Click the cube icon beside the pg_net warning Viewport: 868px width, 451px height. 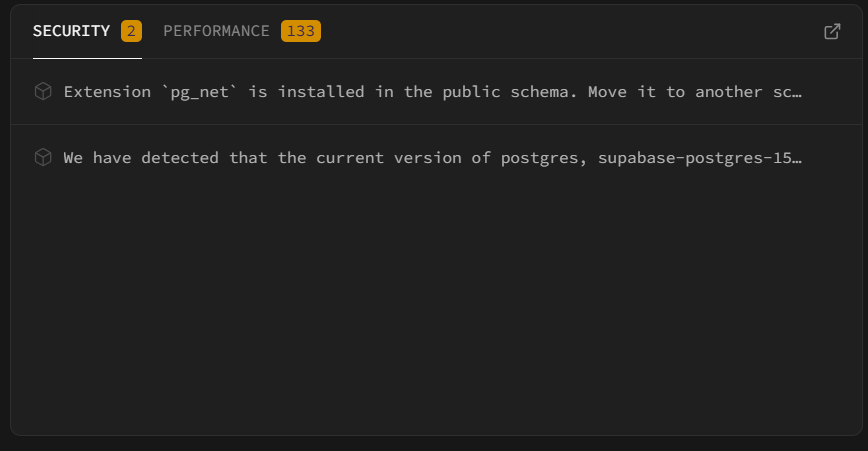click(x=43, y=91)
